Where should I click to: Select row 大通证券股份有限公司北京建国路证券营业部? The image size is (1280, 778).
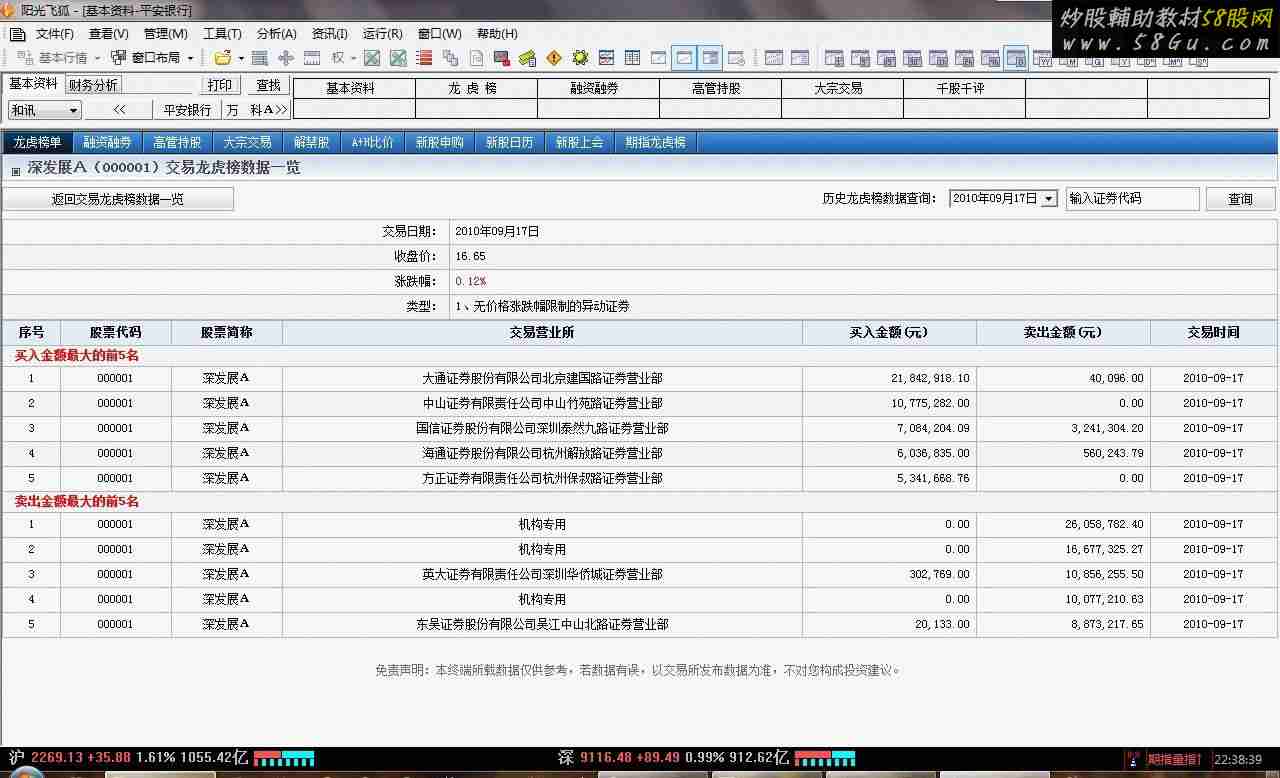640,378
